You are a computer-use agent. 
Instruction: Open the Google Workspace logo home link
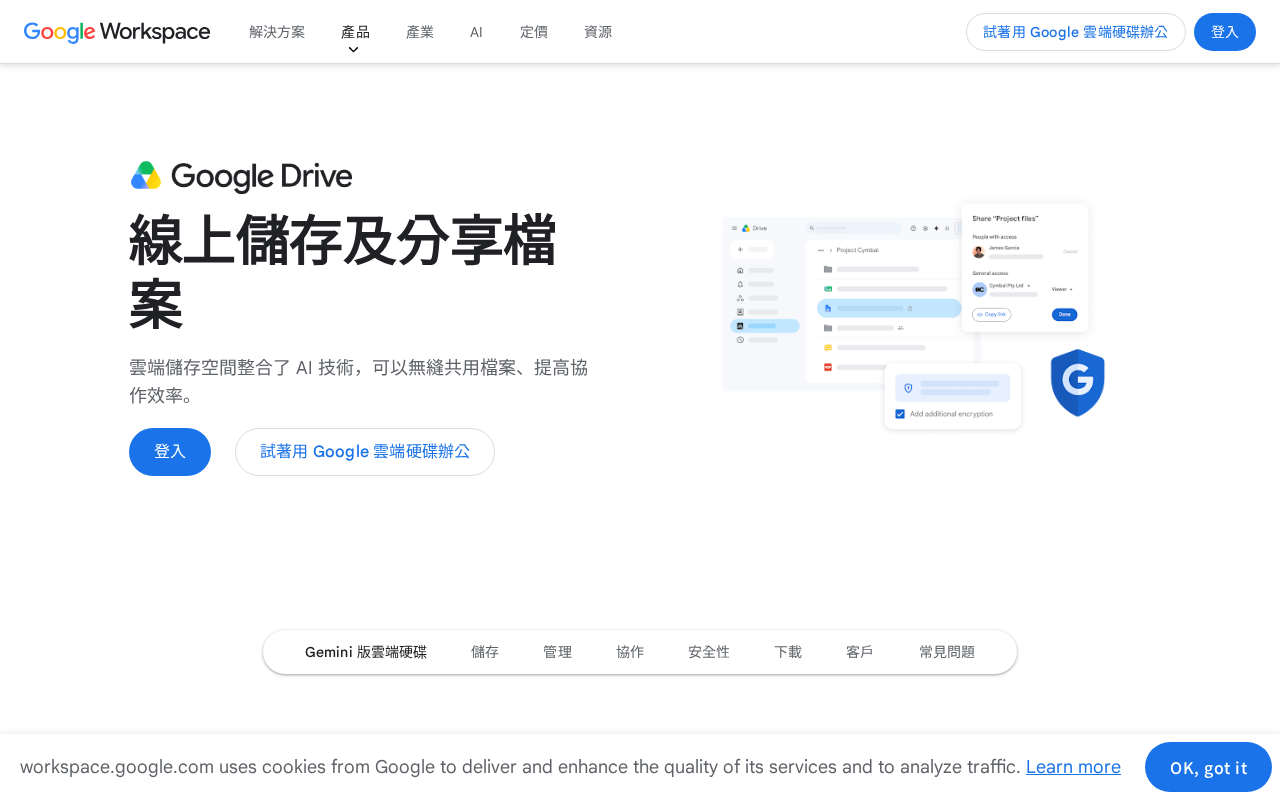(117, 32)
